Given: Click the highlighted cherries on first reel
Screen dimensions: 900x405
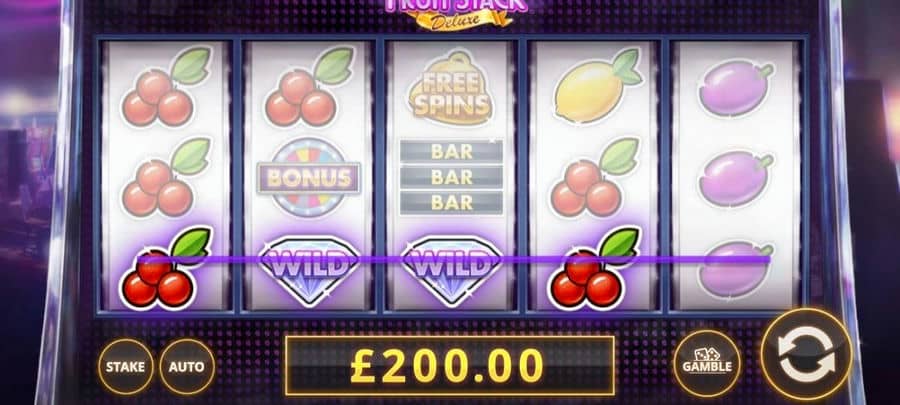Looking at the screenshot, I should tap(165, 268).
